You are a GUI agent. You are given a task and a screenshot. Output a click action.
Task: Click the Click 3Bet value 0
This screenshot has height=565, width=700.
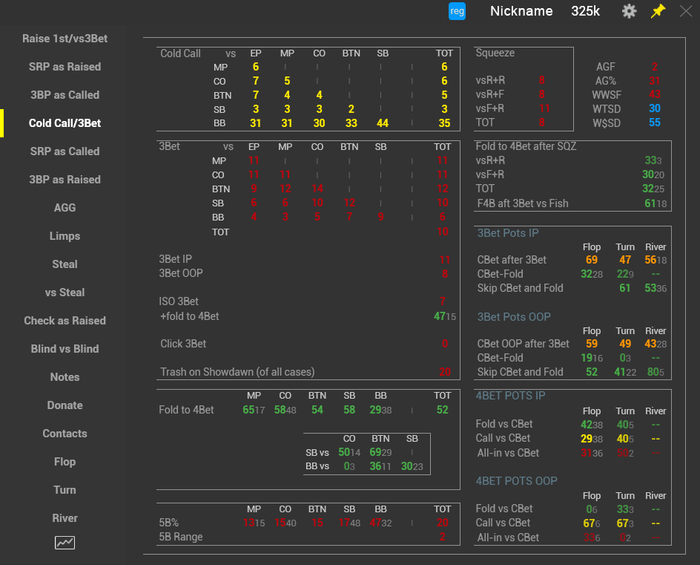(445, 344)
